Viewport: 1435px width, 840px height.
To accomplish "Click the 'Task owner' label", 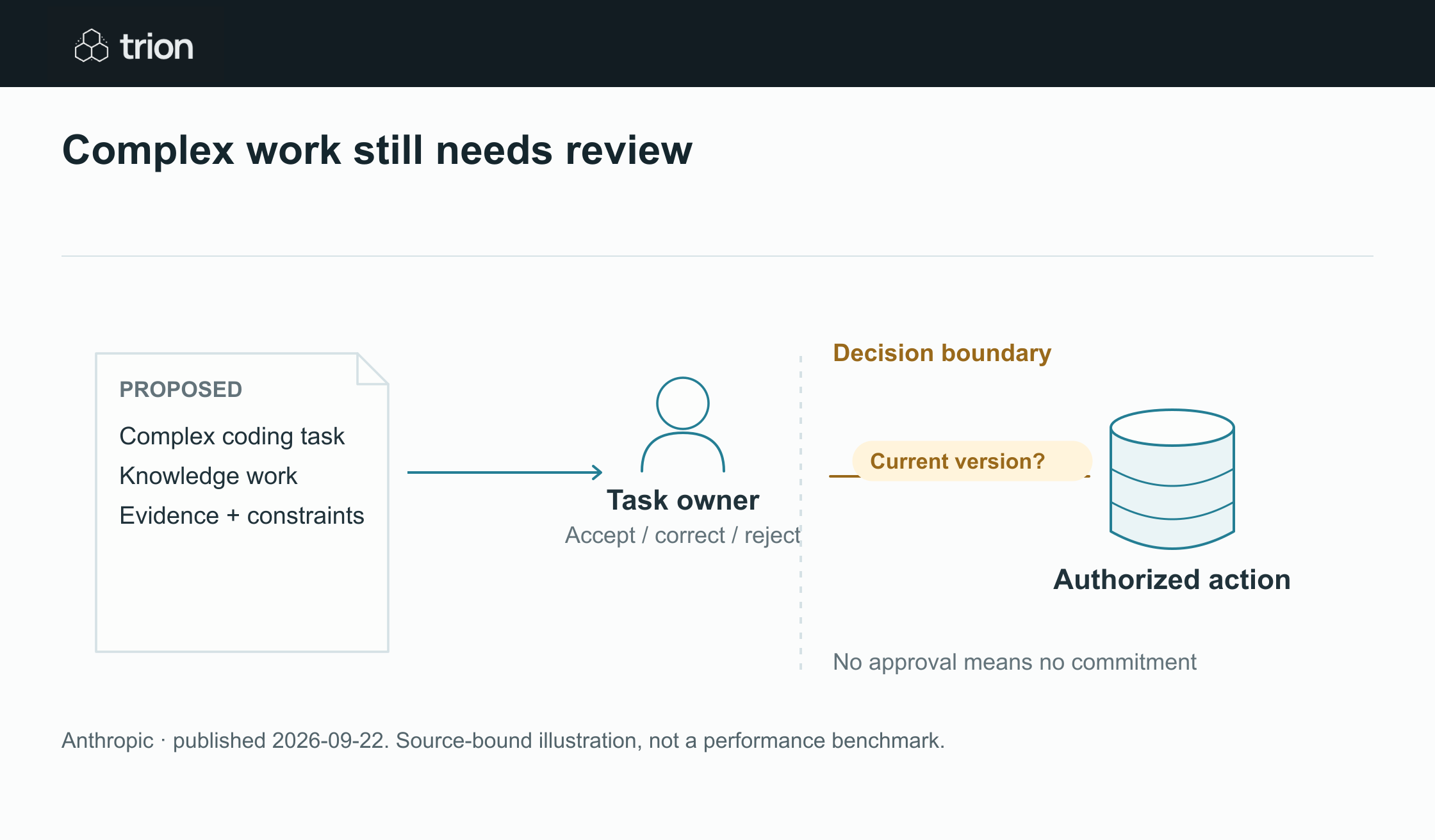I will pyautogui.click(x=683, y=500).
